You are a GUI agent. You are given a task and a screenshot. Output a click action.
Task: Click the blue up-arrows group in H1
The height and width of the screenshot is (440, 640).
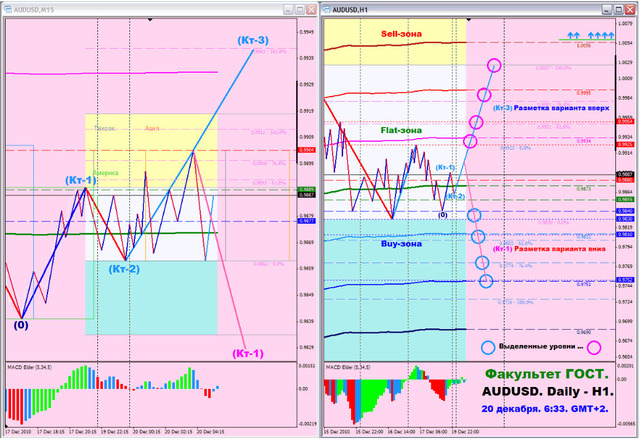tap(591, 36)
